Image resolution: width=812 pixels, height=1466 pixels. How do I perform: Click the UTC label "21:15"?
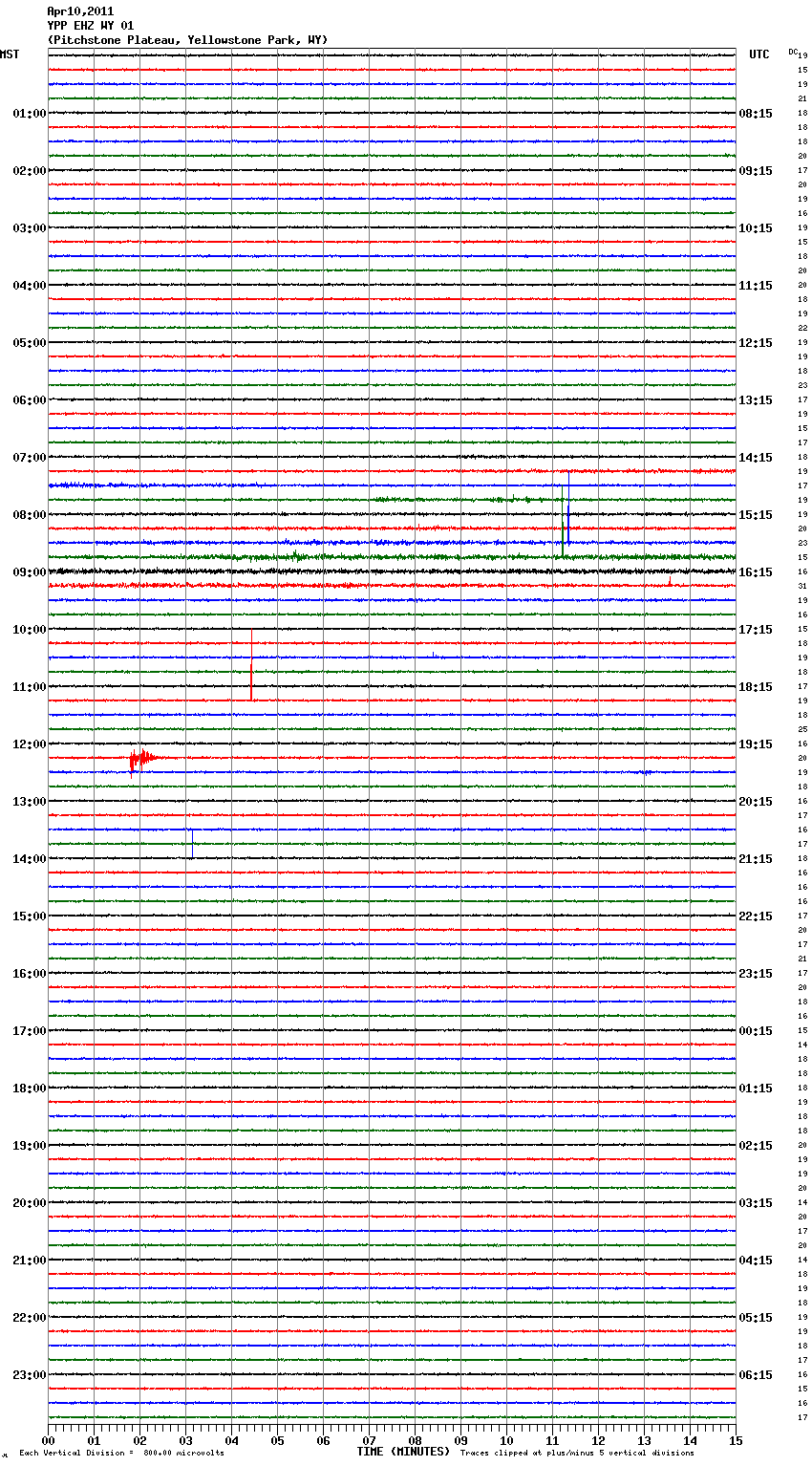point(756,859)
